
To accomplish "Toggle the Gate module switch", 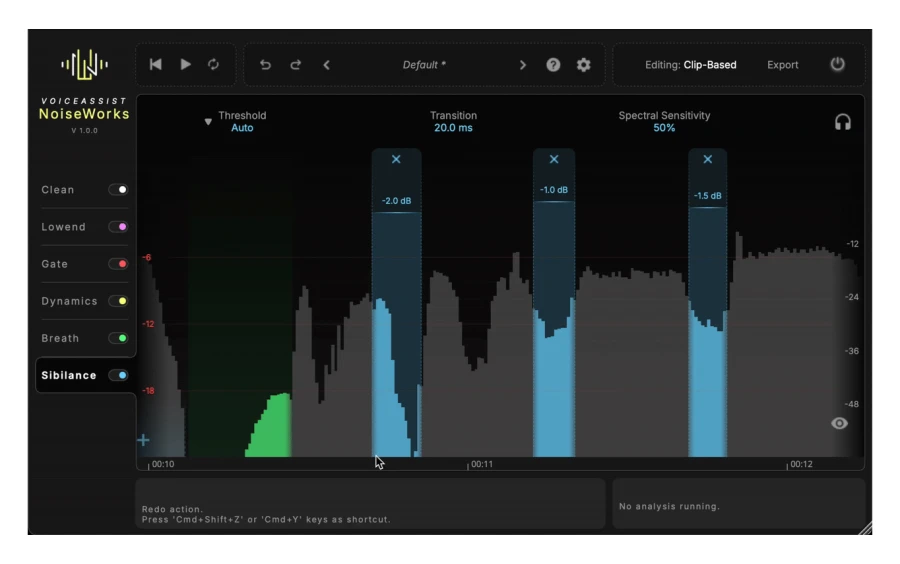I will [x=118, y=264].
